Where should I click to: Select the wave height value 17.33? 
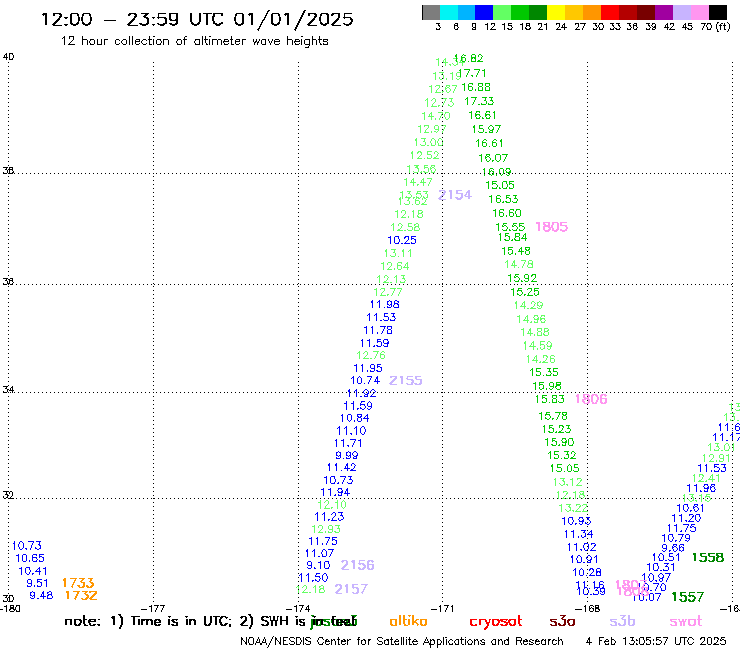click(x=479, y=101)
